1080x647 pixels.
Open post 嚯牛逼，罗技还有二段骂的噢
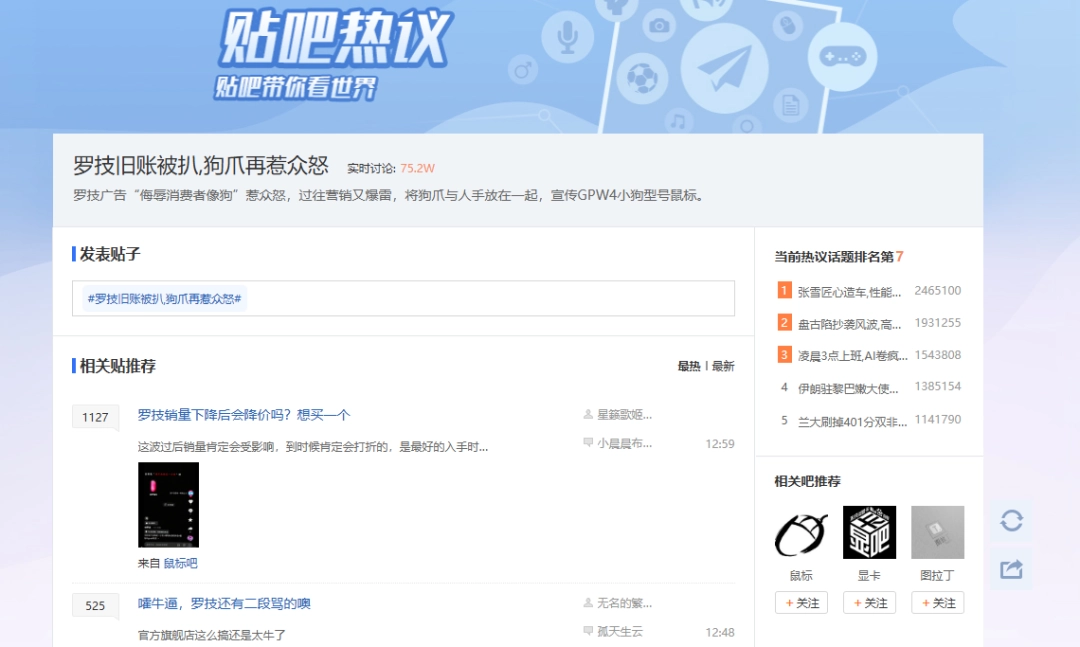224,604
